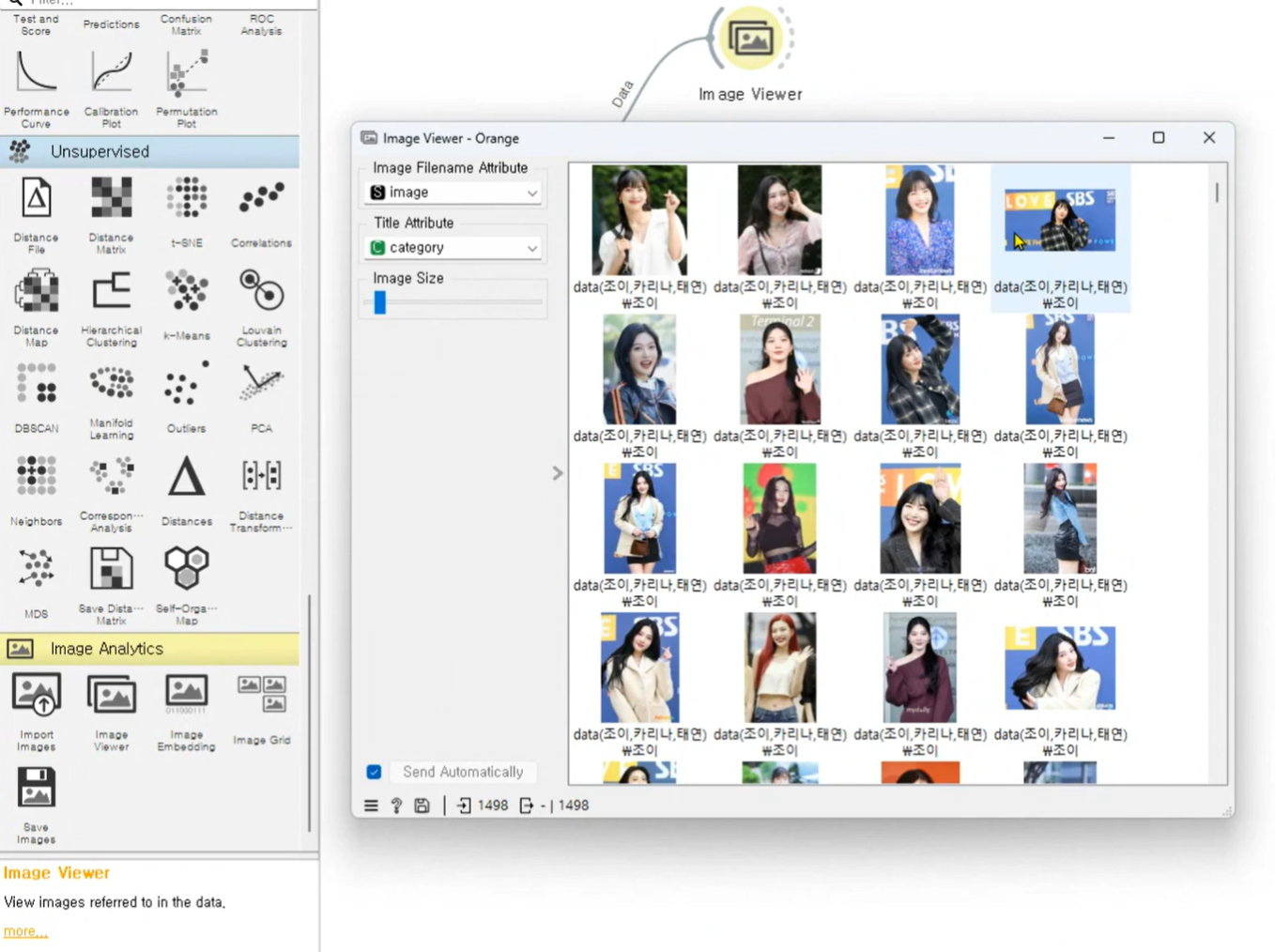The image size is (1275, 952).
Task: Select the Distance Map widget
Action: click(37, 308)
